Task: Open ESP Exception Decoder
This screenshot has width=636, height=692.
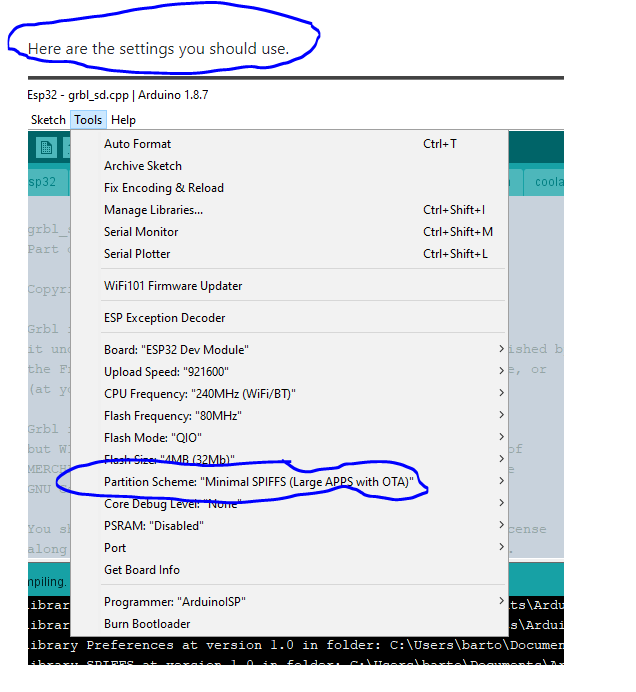Action: click(164, 318)
